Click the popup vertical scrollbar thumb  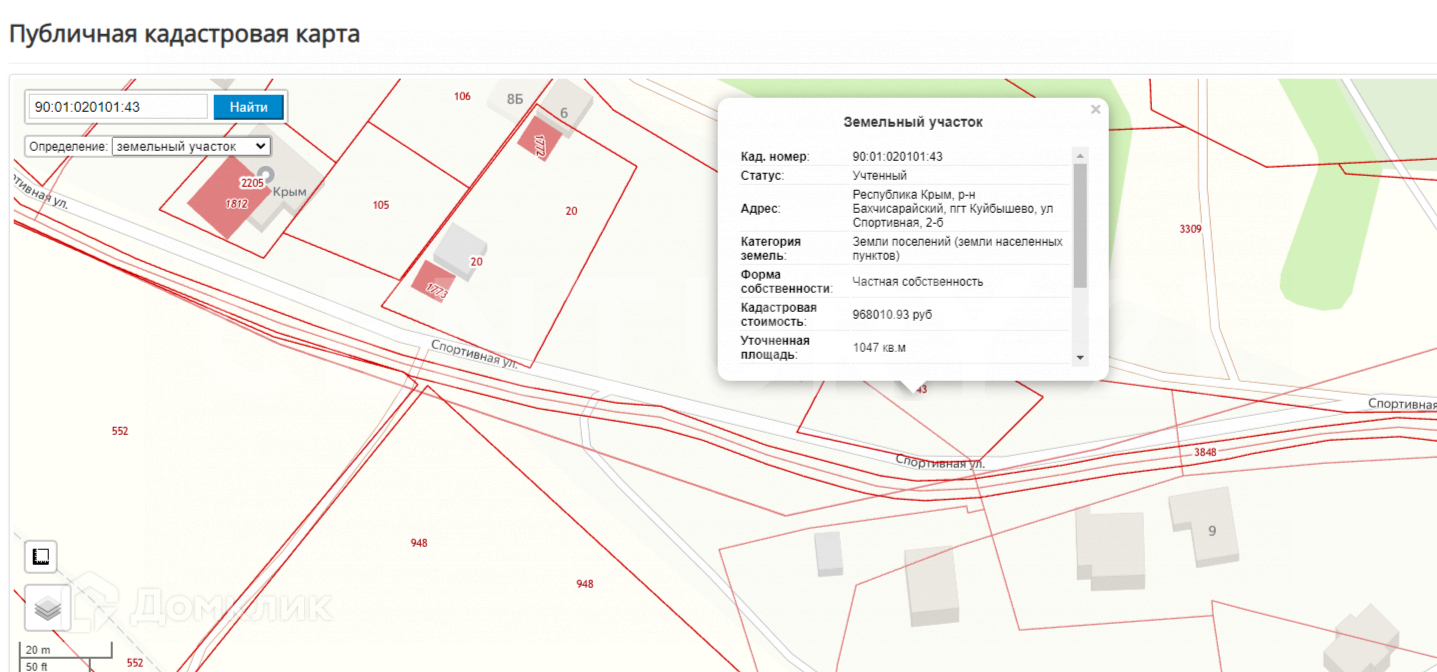(1079, 226)
